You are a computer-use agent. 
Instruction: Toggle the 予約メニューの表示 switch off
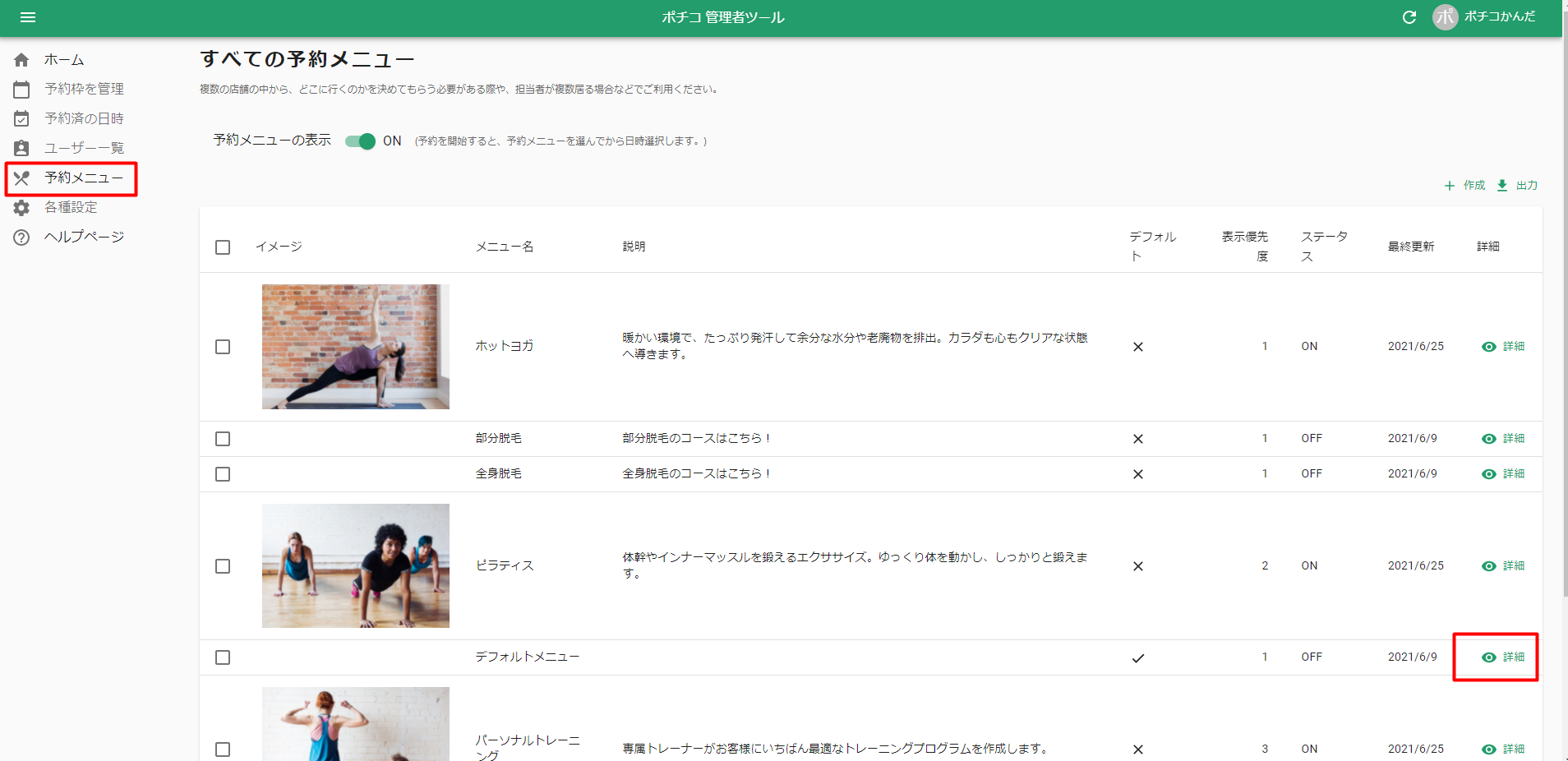361,141
